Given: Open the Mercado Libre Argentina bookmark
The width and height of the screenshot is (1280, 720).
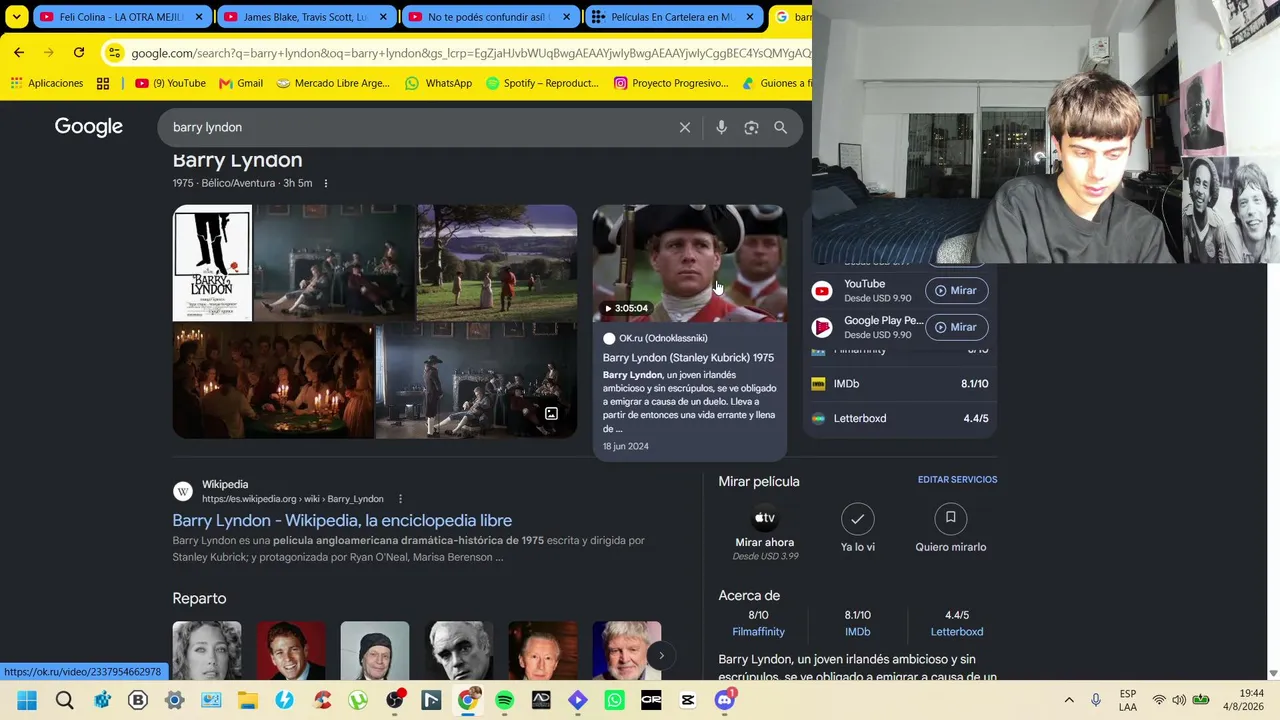Looking at the screenshot, I should click(x=333, y=83).
